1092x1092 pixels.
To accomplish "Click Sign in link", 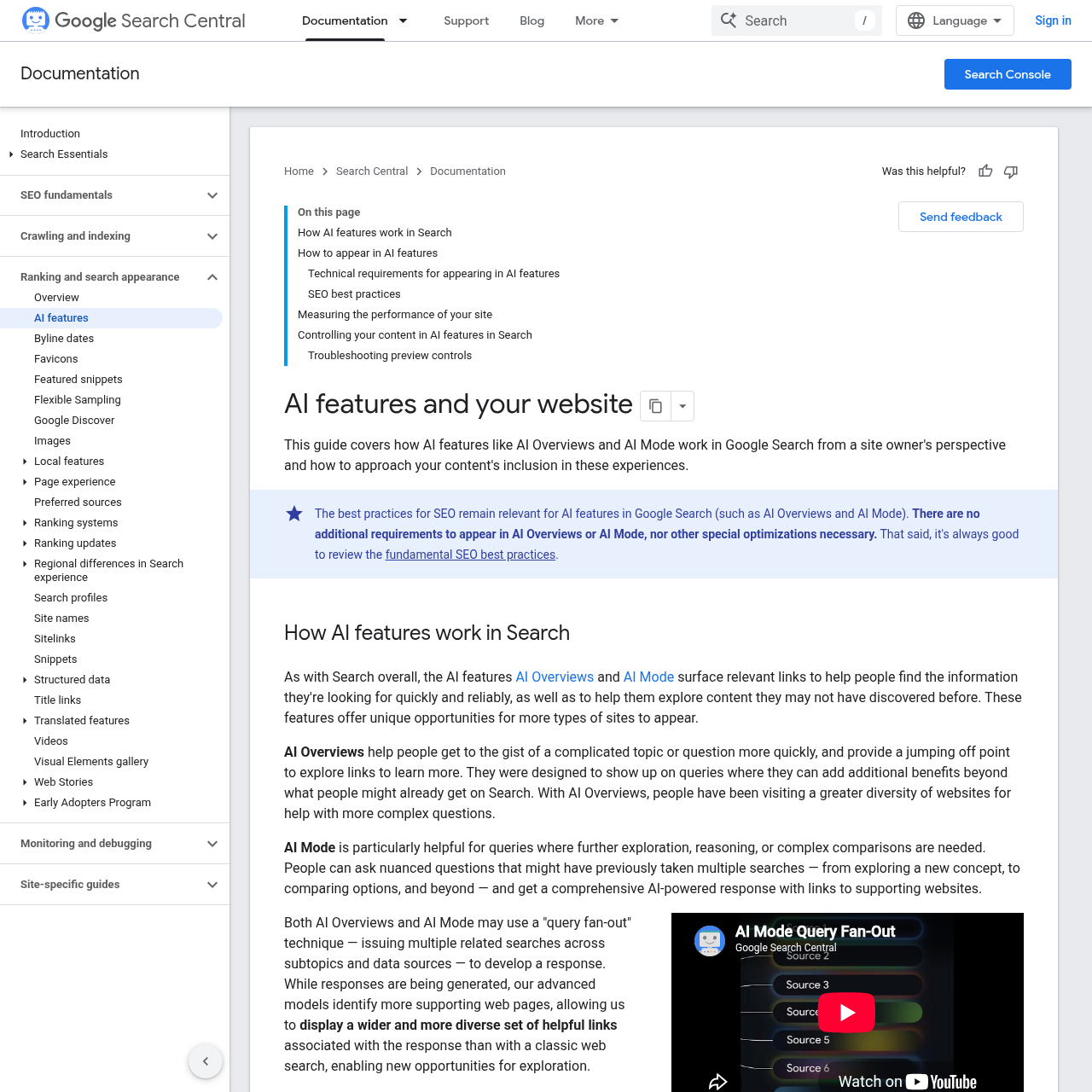I will pos(1053,20).
